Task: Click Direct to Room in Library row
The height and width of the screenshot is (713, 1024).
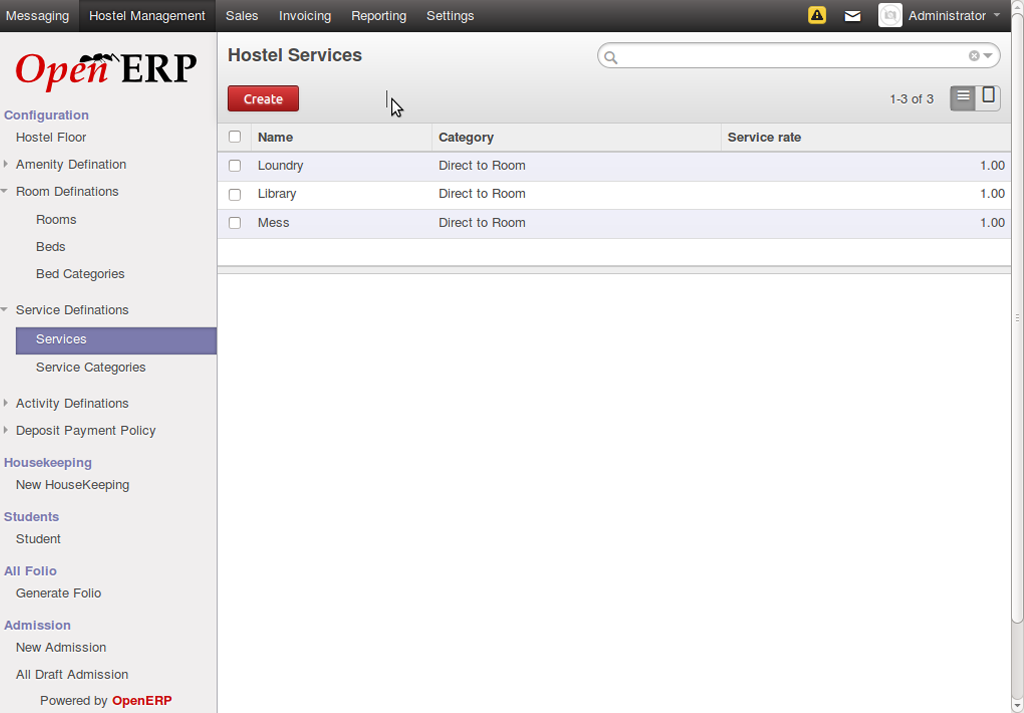Action: pyautogui.click(x=482, y=194)
